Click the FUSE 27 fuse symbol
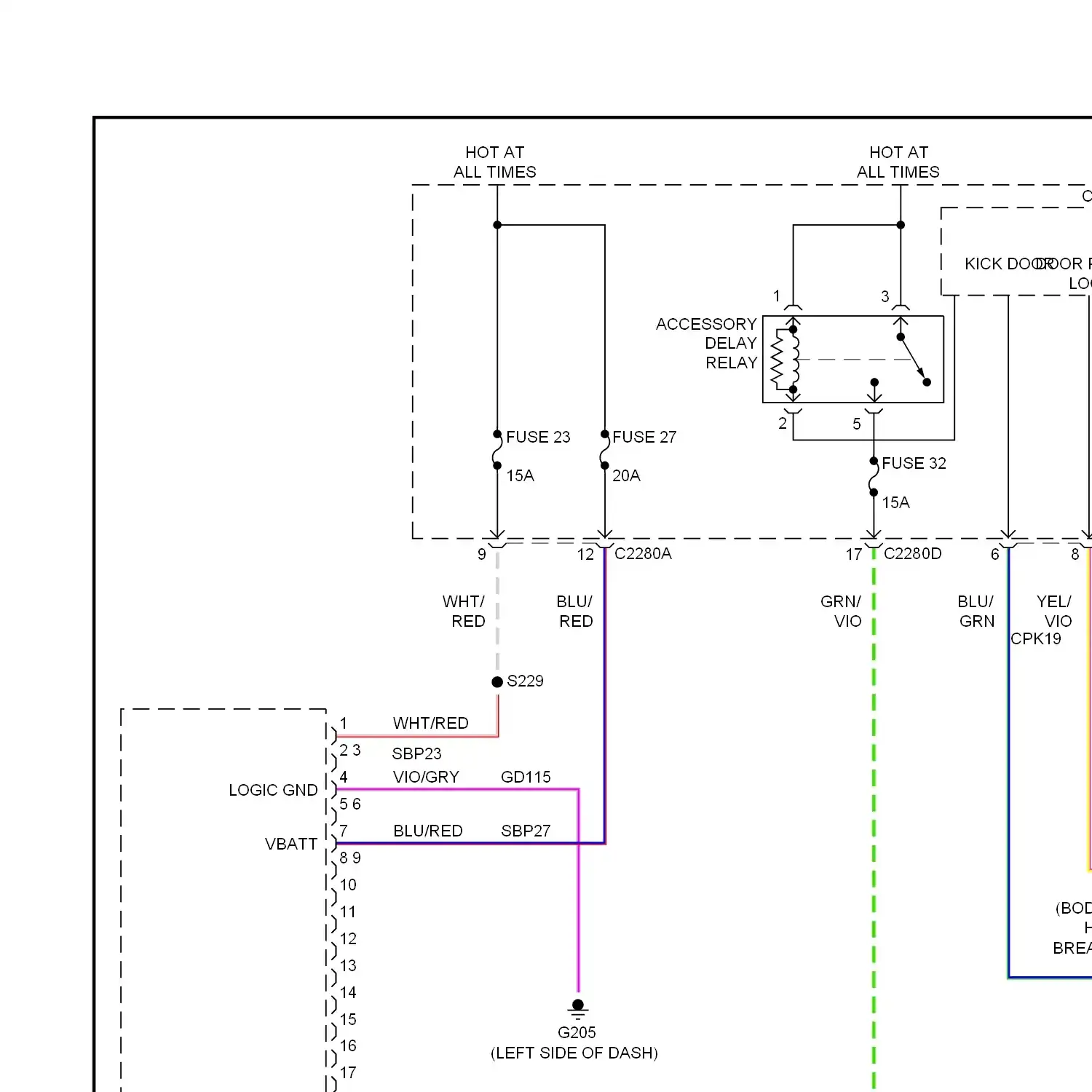1092x1092 pixels. 605,450
